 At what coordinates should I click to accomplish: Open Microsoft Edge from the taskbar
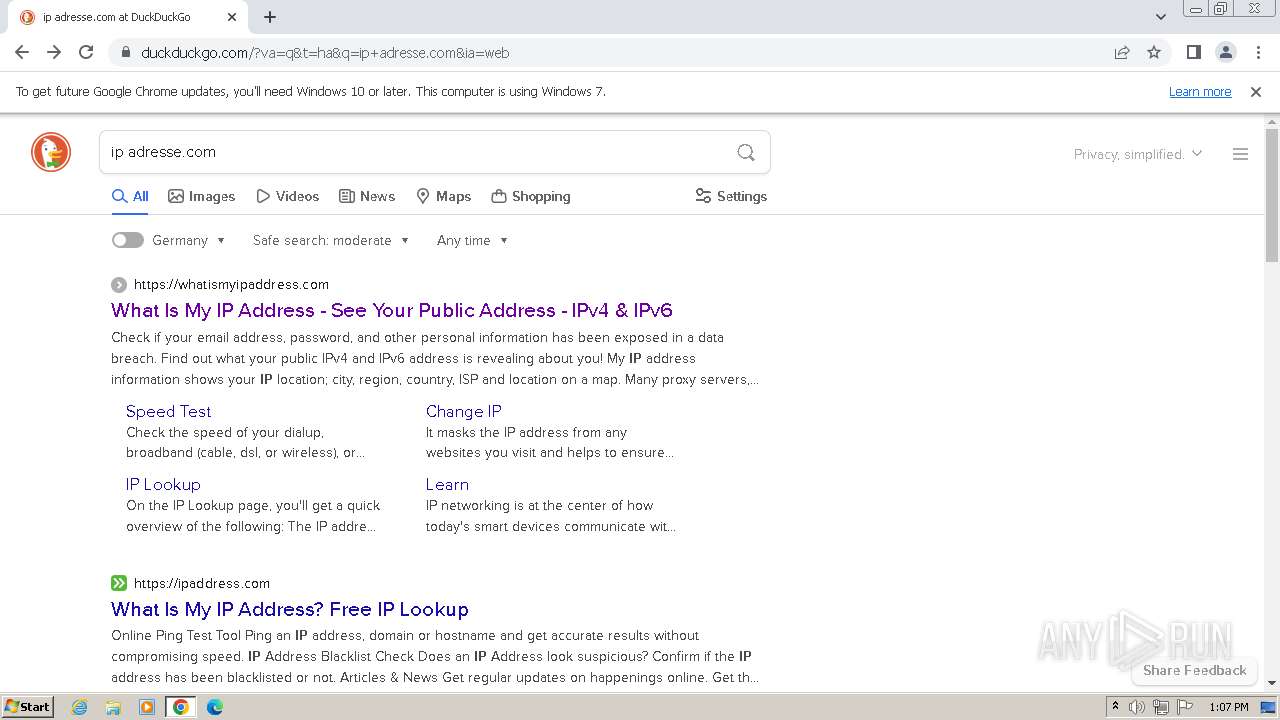coord(215,707)
